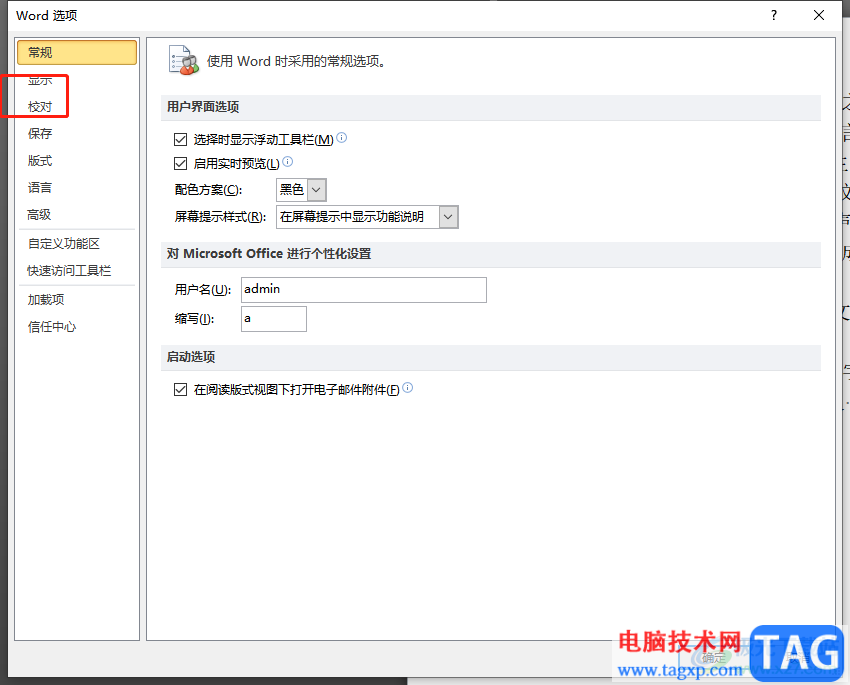Toggle 启用实时预览 checkbox

pyautogui.click(x=181, y=163)
